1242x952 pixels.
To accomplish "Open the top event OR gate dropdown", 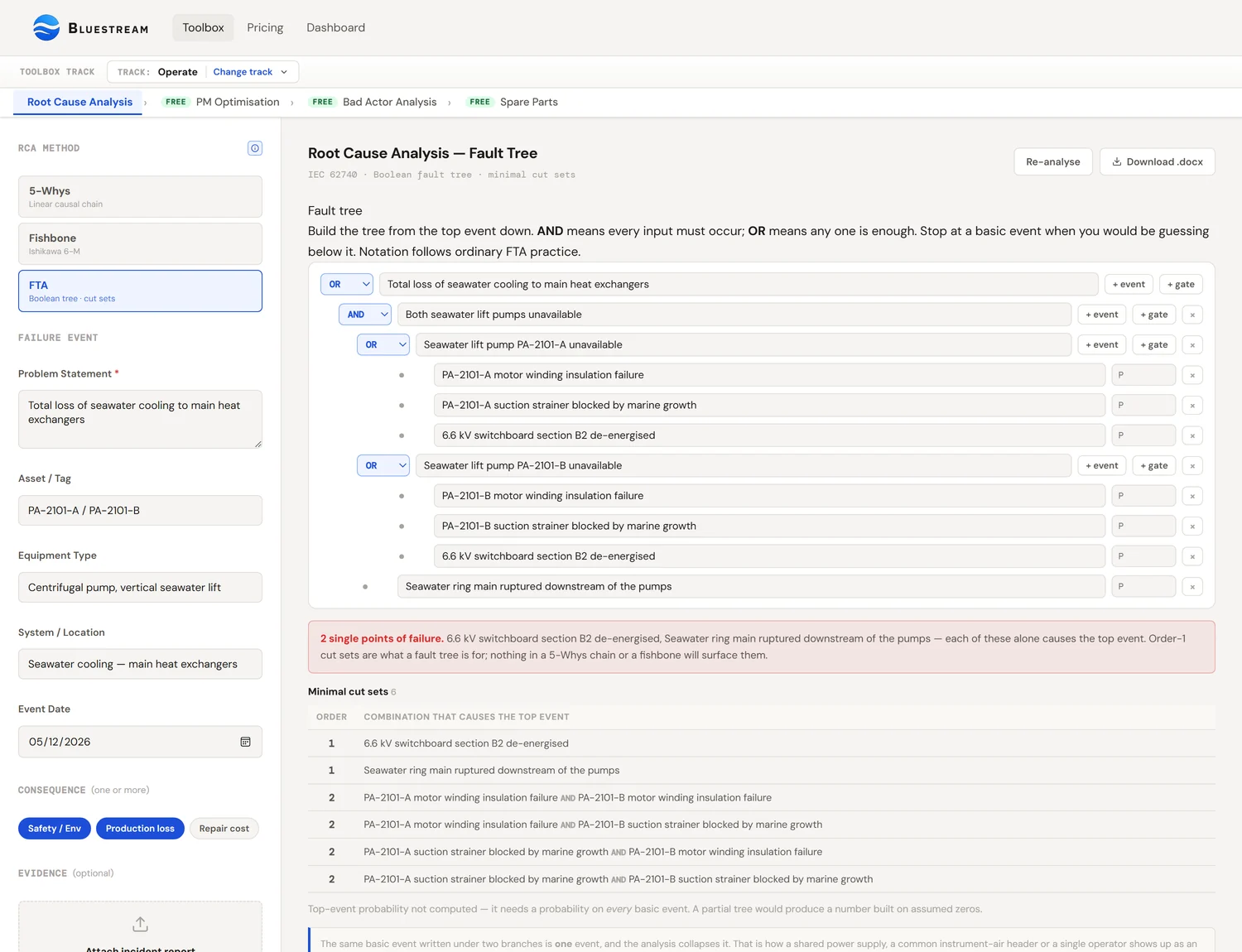I will 347,284.
